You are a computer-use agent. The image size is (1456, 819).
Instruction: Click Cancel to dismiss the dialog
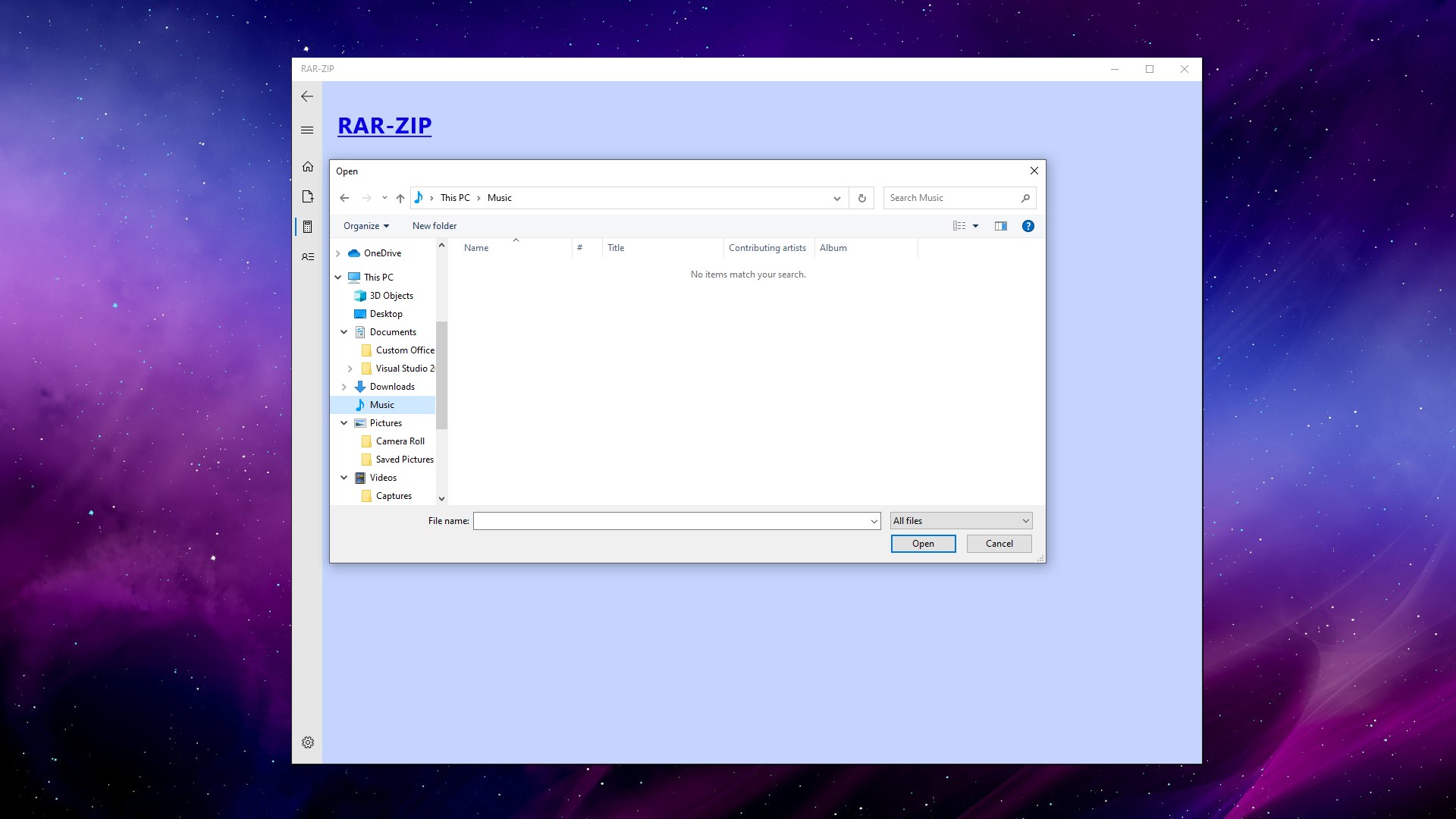999,543
